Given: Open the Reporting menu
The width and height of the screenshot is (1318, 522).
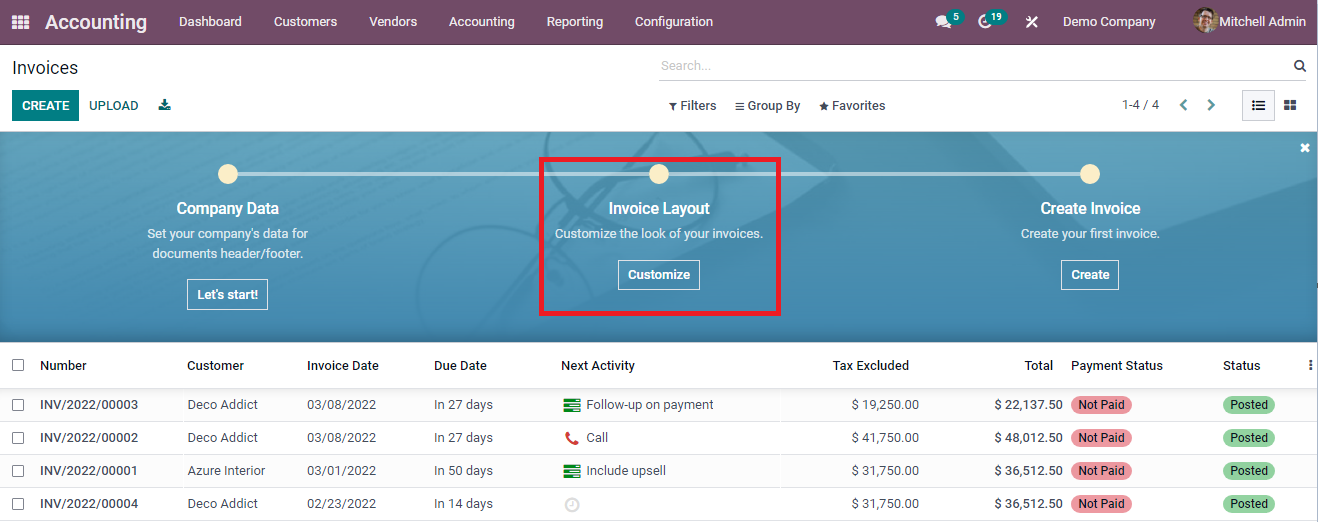Looking at the screenshot, I should [574, 22].
